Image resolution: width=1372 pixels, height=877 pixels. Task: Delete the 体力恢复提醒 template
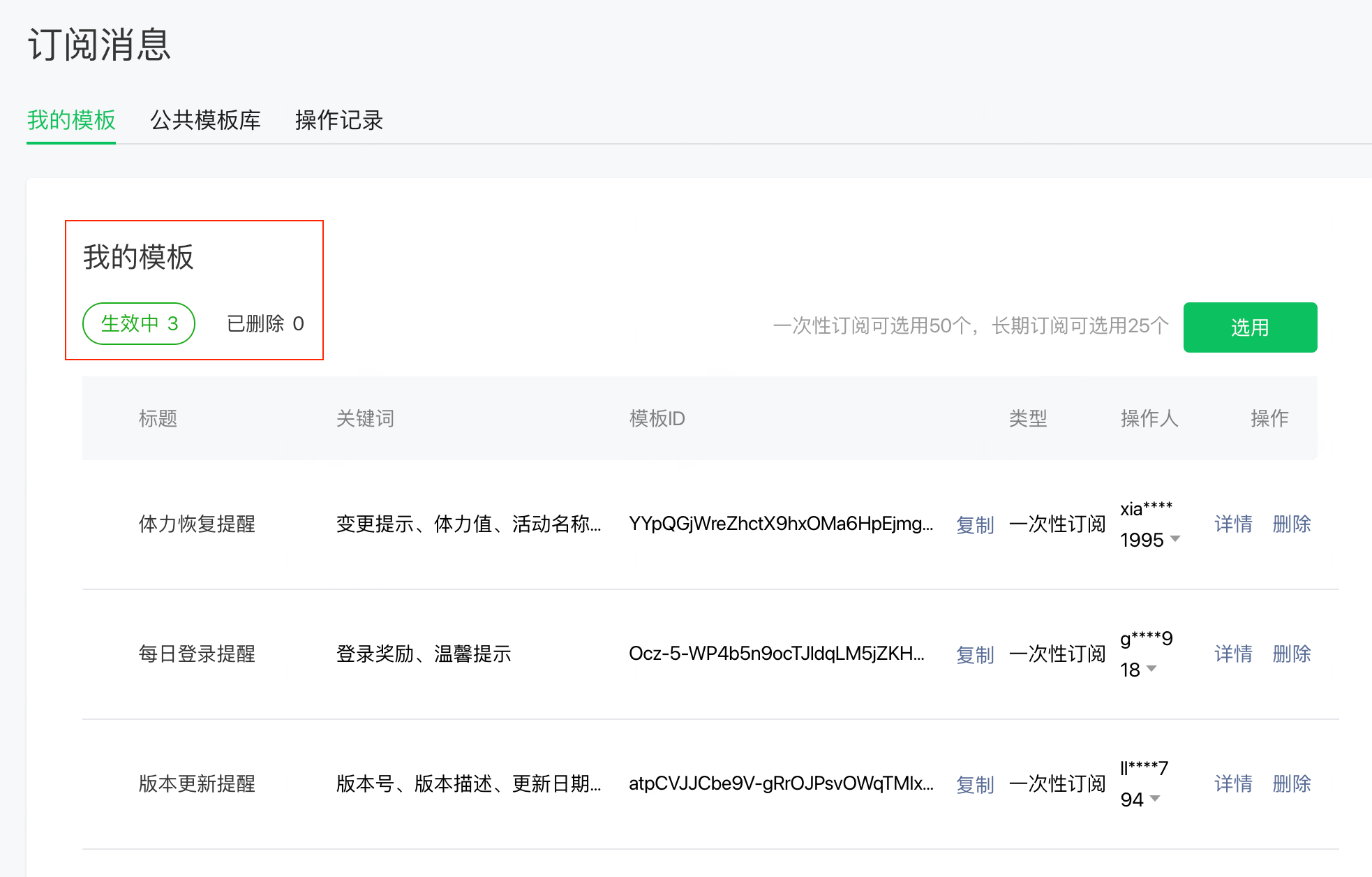coord(1292,524)
